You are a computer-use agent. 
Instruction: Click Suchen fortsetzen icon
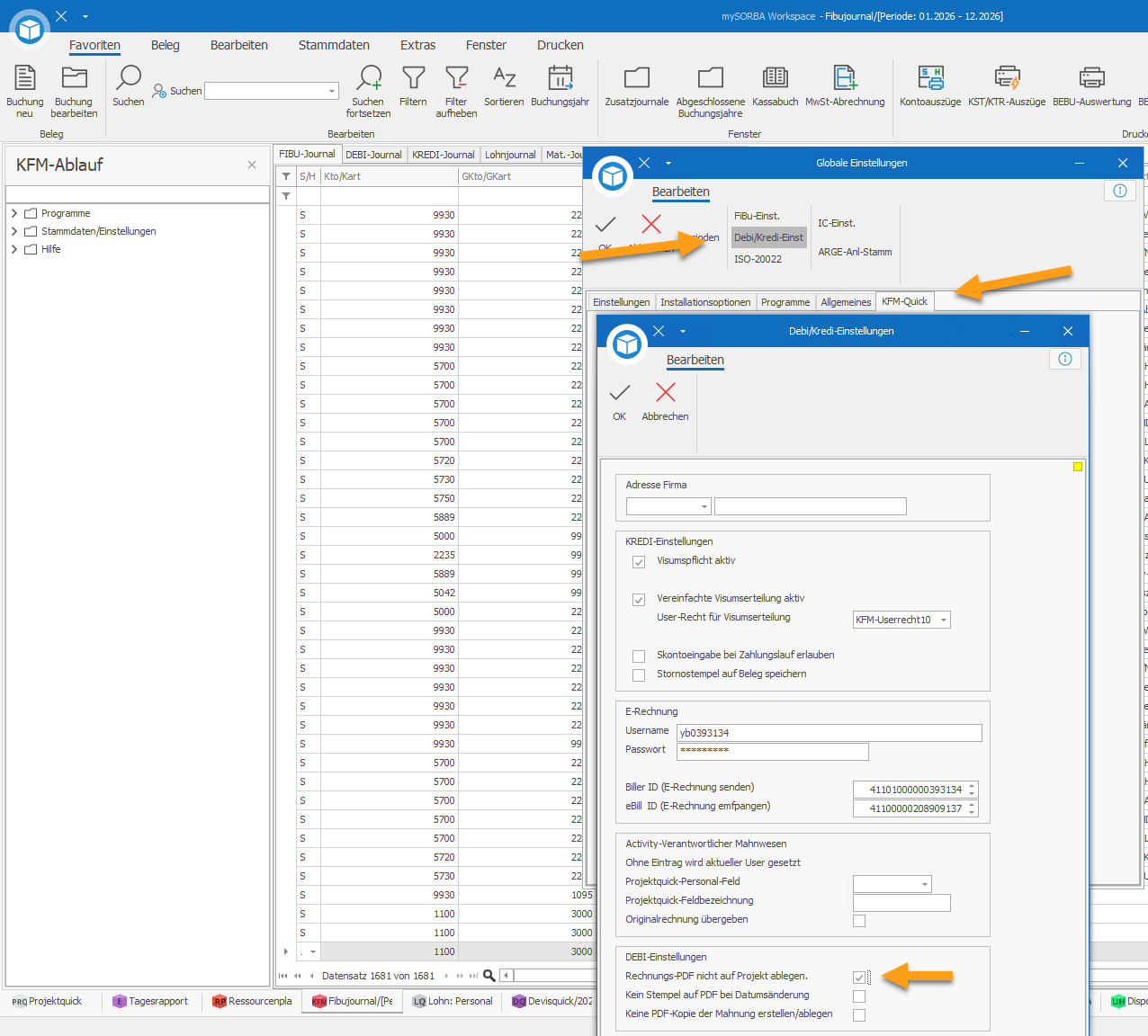tap(369, 78)
